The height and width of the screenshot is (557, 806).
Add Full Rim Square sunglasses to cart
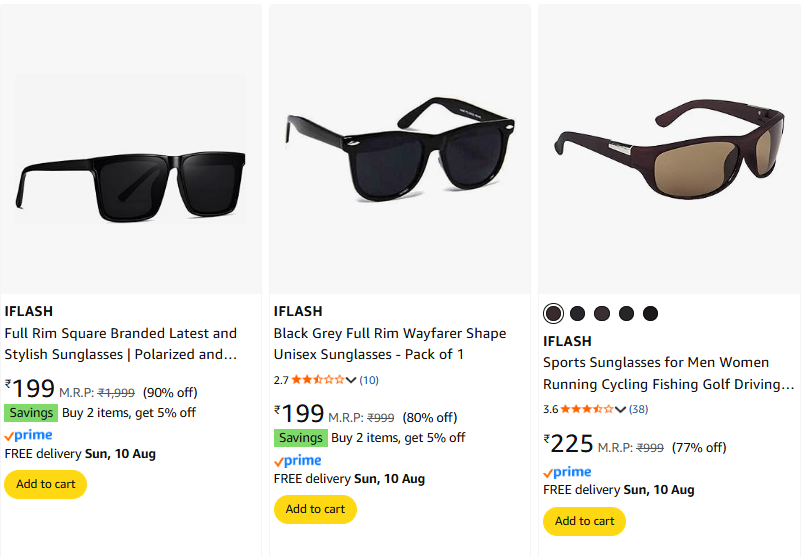click(x=46, y=484)
